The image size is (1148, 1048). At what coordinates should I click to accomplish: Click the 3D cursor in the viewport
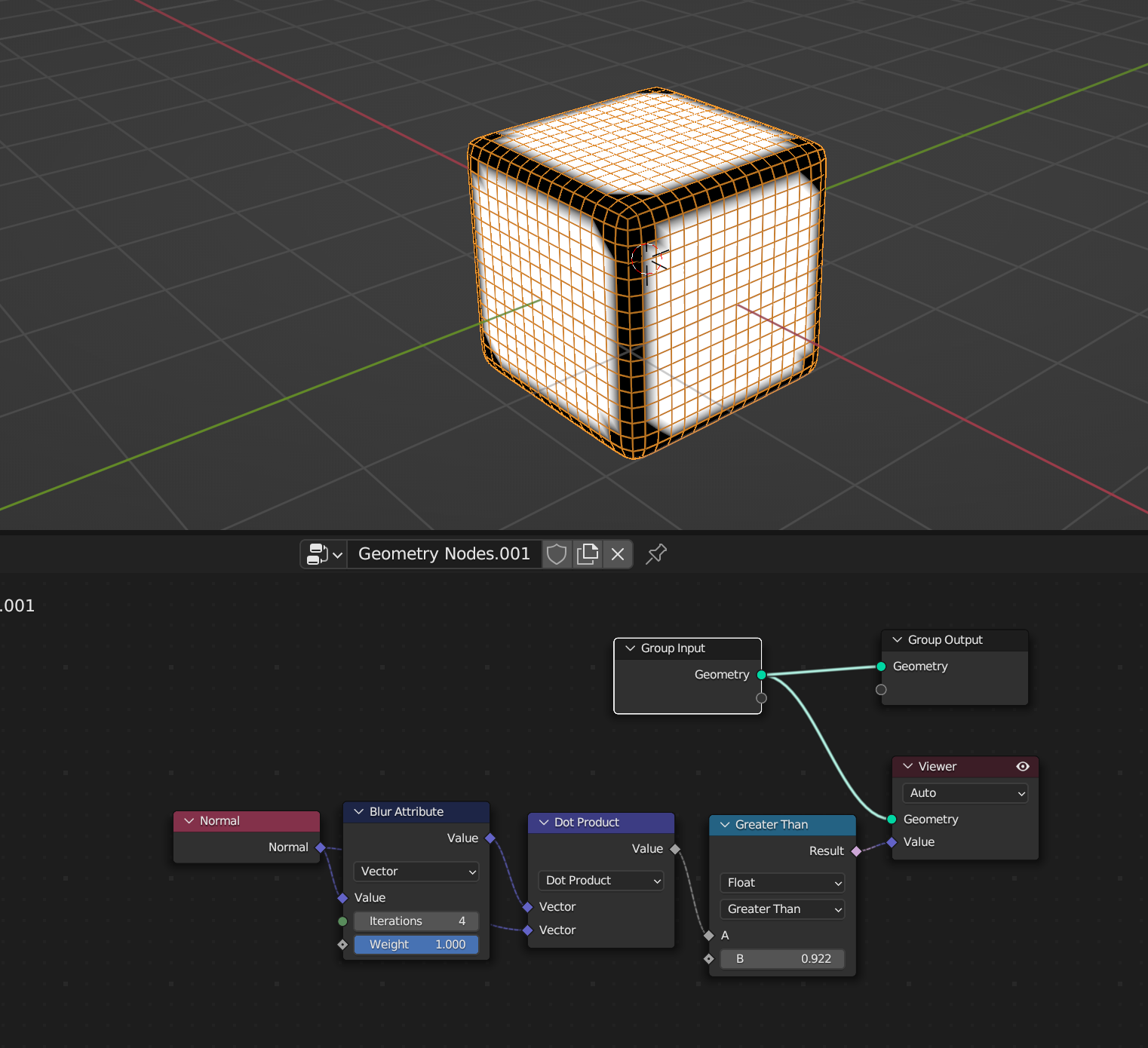coord(647,260)
